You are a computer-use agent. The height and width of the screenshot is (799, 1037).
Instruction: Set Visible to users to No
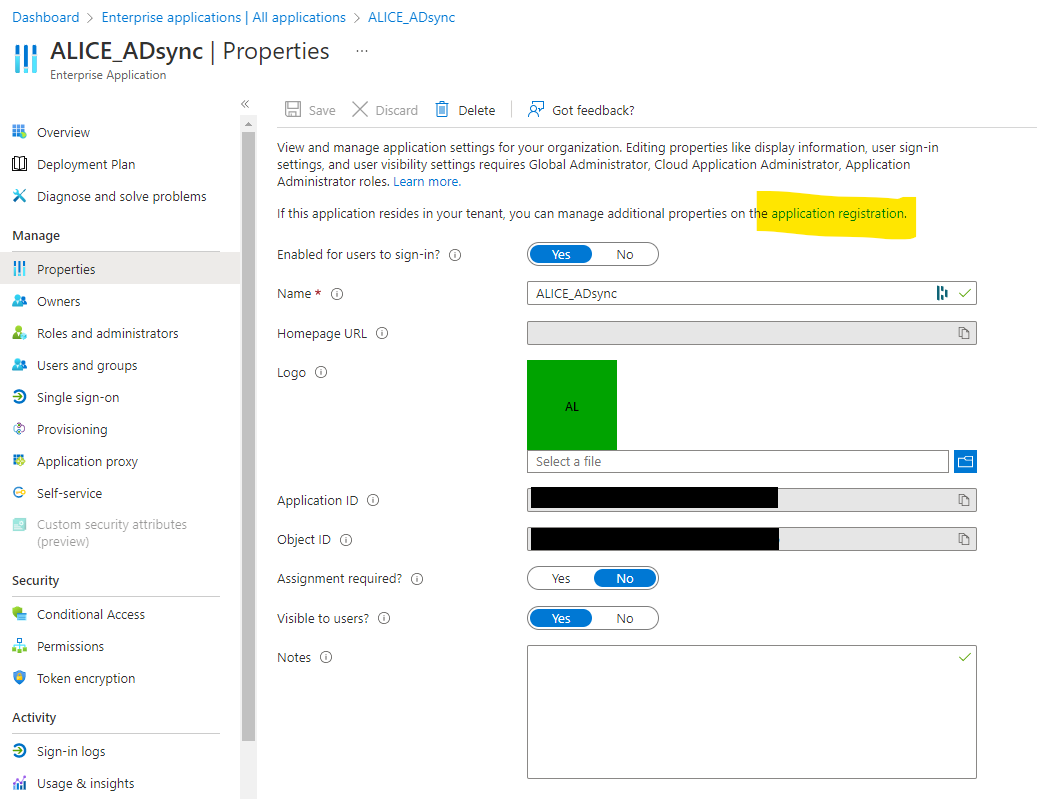point(625,618)
